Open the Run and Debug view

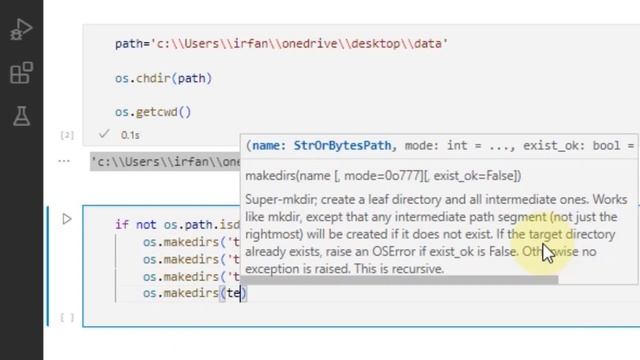coord(21,30)
